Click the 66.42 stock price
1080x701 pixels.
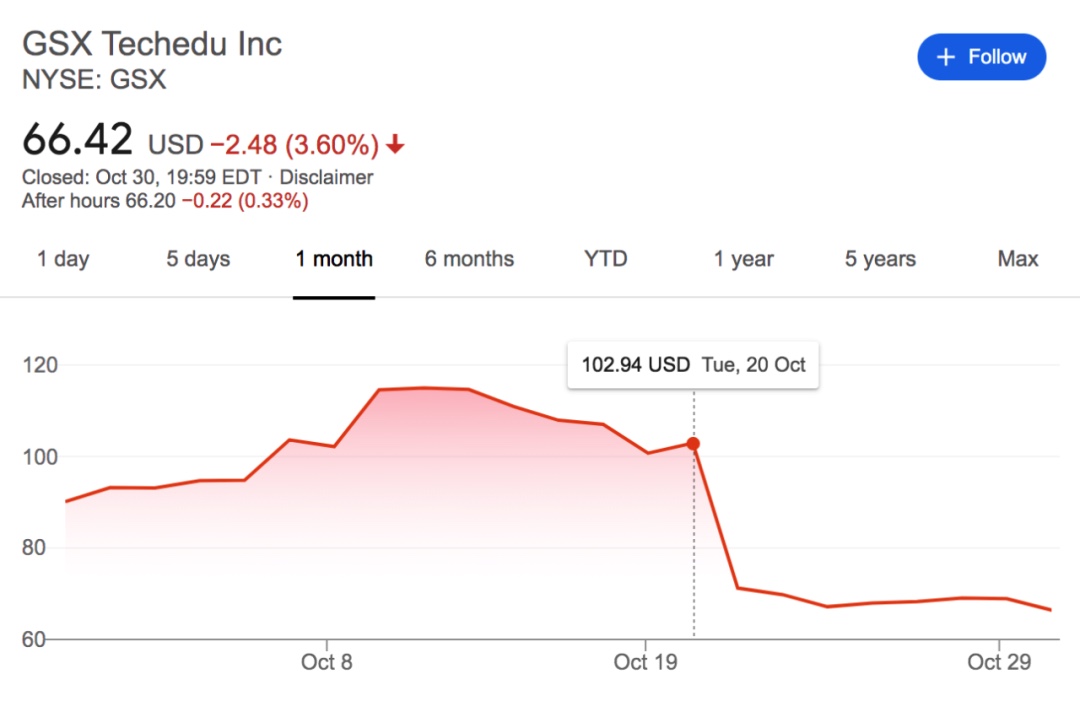(x=78, y=140)
